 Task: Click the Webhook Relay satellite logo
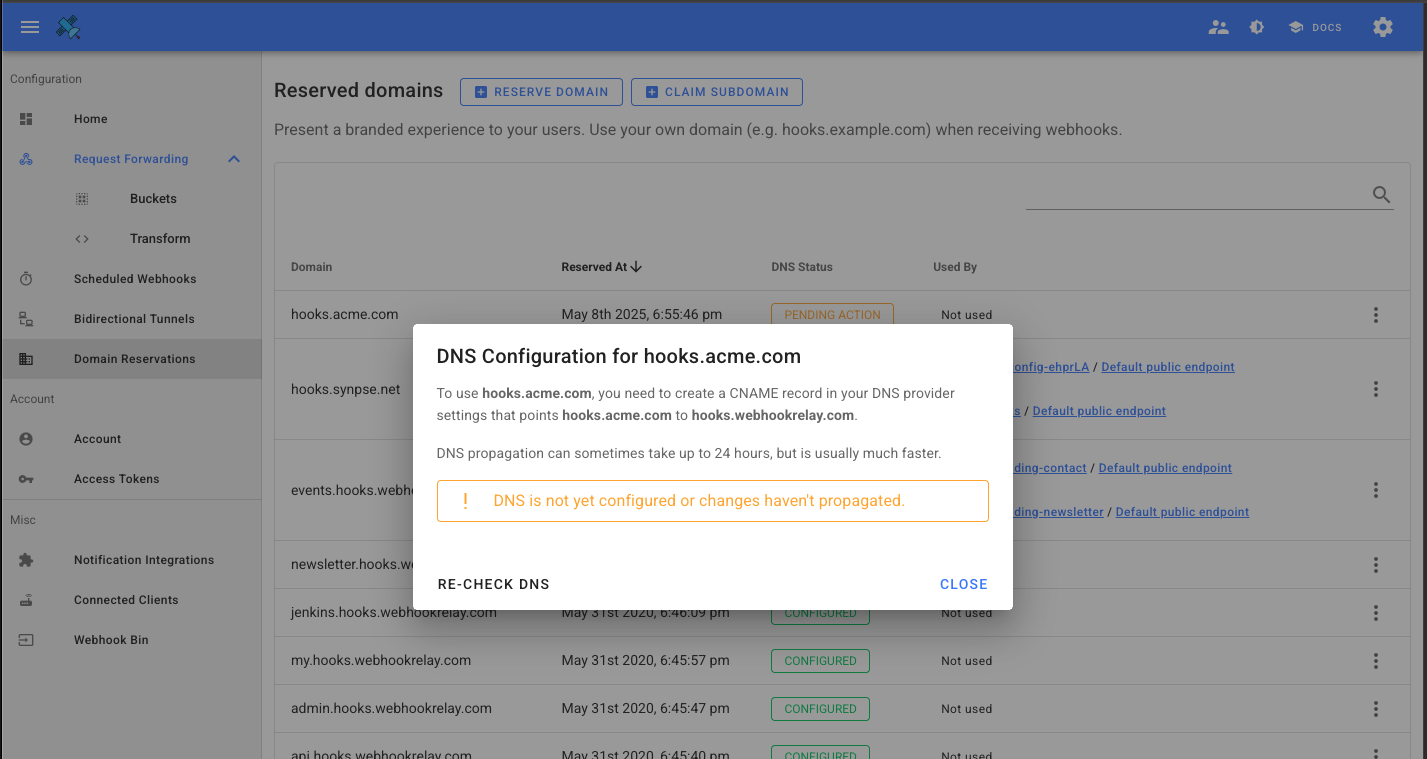68,27
